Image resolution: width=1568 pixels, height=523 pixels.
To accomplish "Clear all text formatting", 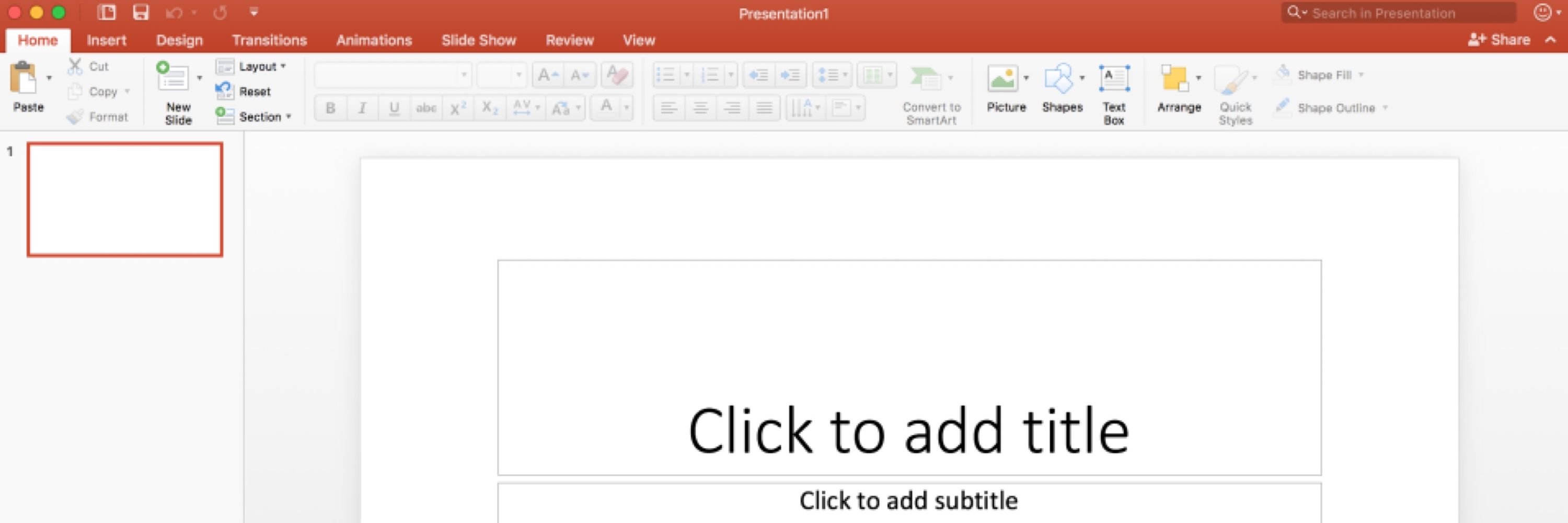I will (x=617, y=75).
